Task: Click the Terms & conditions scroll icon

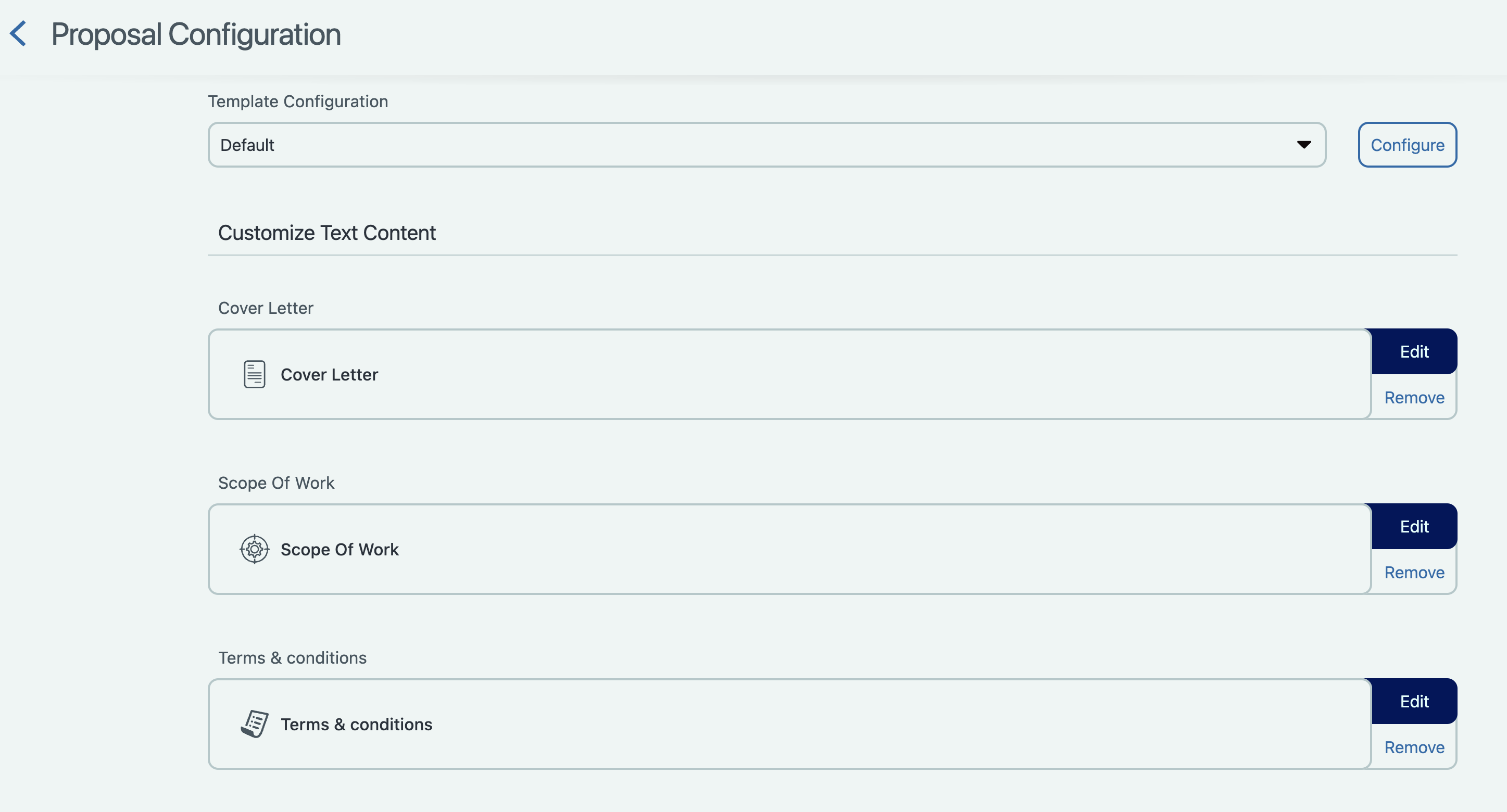Action: tap(255, 724)
